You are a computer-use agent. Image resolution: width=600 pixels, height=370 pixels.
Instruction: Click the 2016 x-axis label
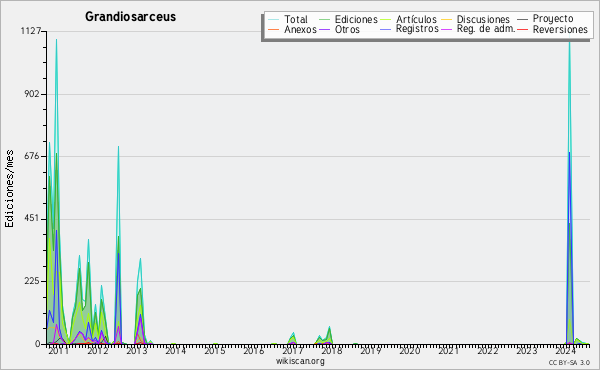(254, 351)
